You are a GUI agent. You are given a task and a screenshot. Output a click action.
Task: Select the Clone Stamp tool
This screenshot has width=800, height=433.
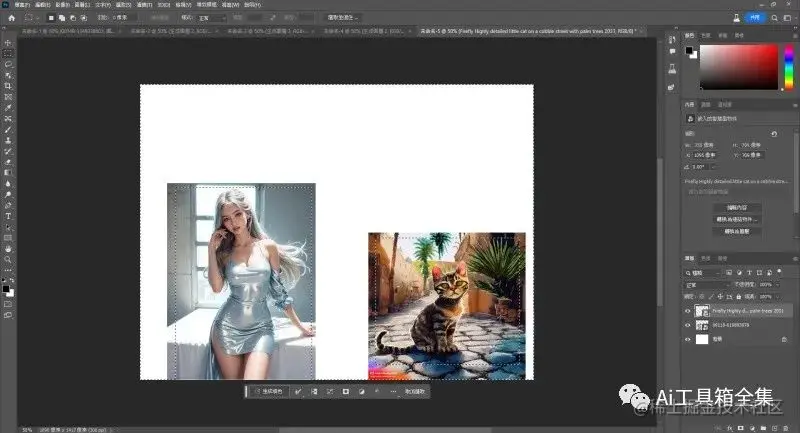pos(8,140)
